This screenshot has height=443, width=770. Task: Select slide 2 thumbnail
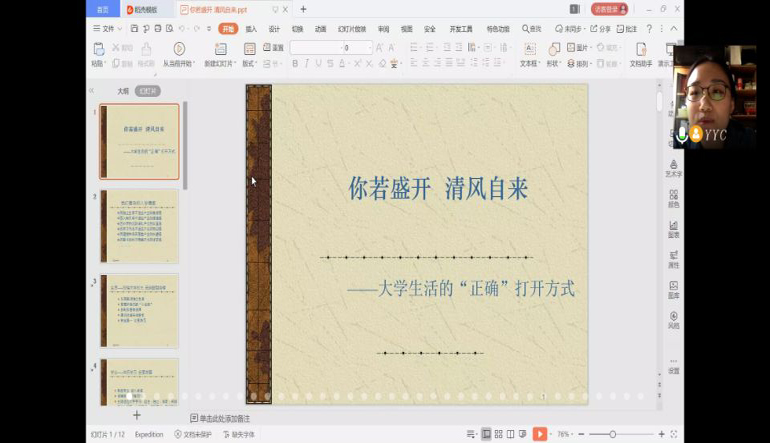click(139, 226)
